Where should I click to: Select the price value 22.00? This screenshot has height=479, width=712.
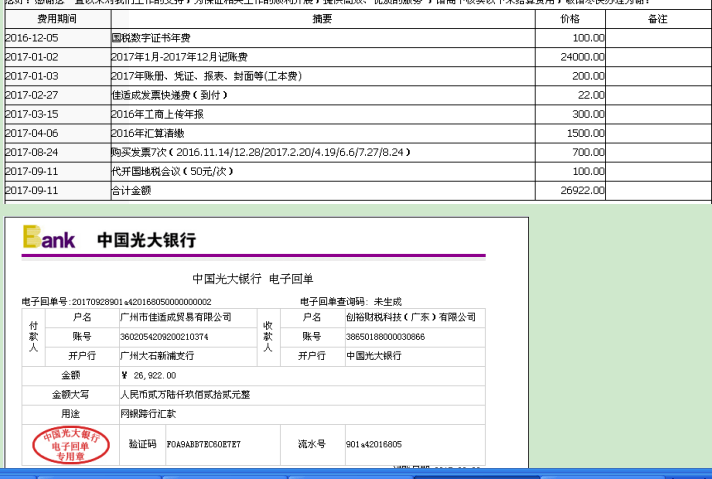pos(591,95)
